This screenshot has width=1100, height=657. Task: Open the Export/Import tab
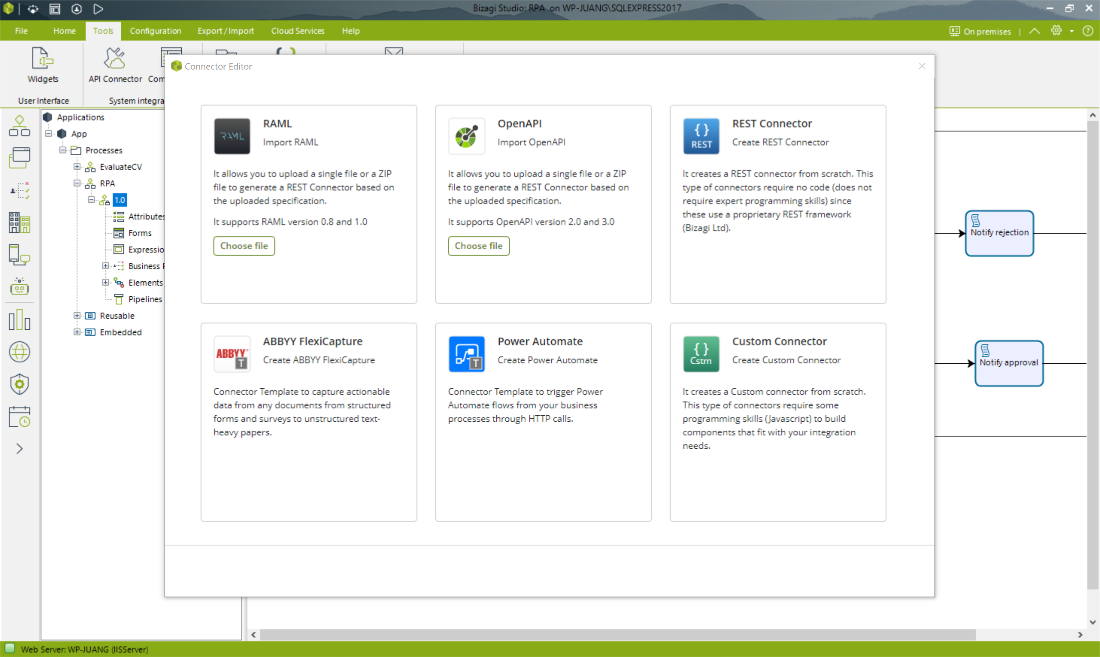click(225, 31)
